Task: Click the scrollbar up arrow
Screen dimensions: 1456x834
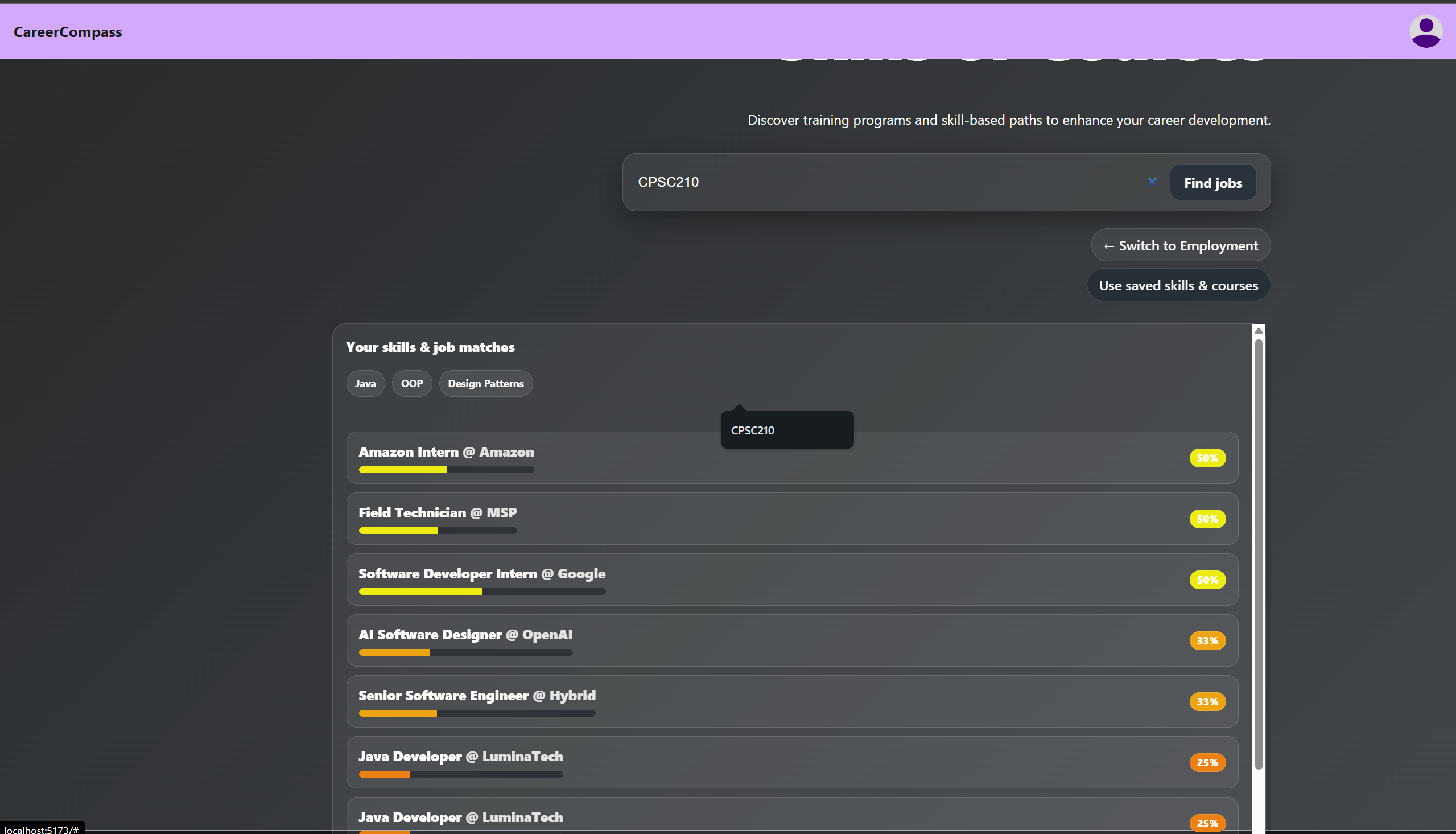Action: click(x=1258, y=331)
